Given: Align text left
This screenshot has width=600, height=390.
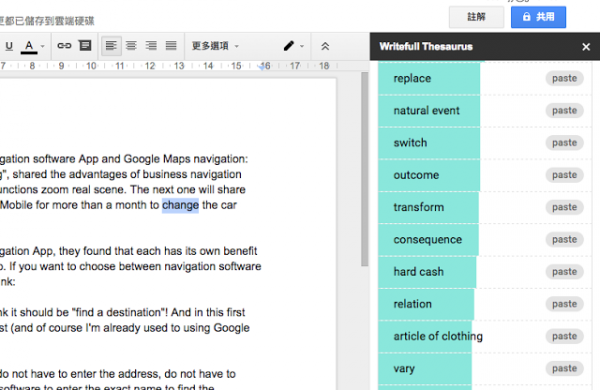Looking at the screenshot, I should coord(111,46).
